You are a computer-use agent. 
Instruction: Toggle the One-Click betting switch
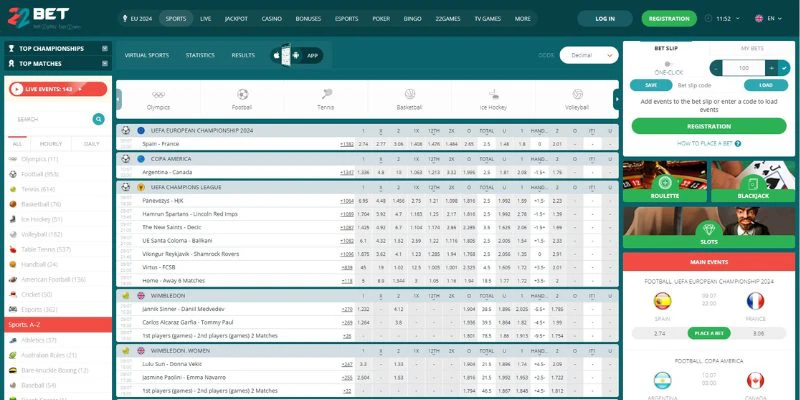668,64
